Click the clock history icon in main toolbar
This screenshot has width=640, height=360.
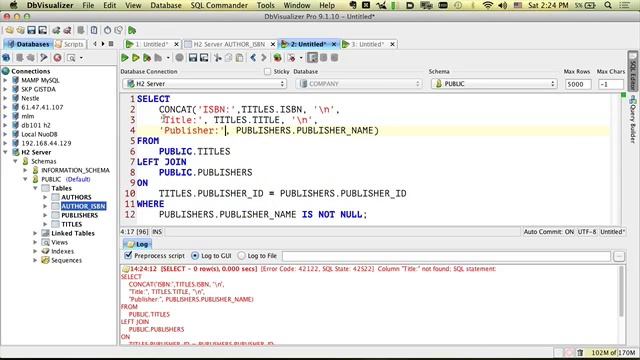(107, 30)
